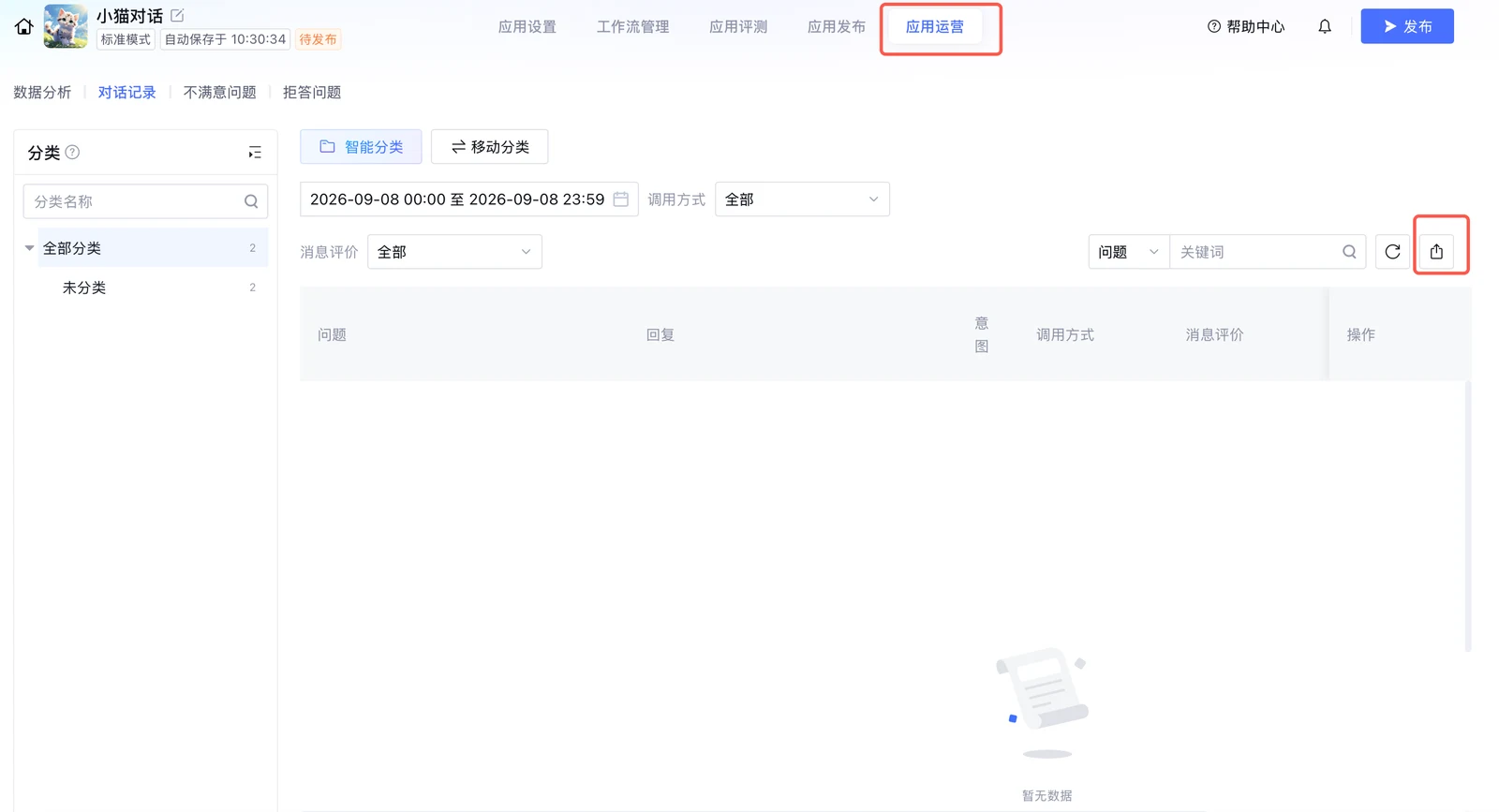Open the 消息评价 dropdown
This screenshot has height=812, width=1499.
454,252
